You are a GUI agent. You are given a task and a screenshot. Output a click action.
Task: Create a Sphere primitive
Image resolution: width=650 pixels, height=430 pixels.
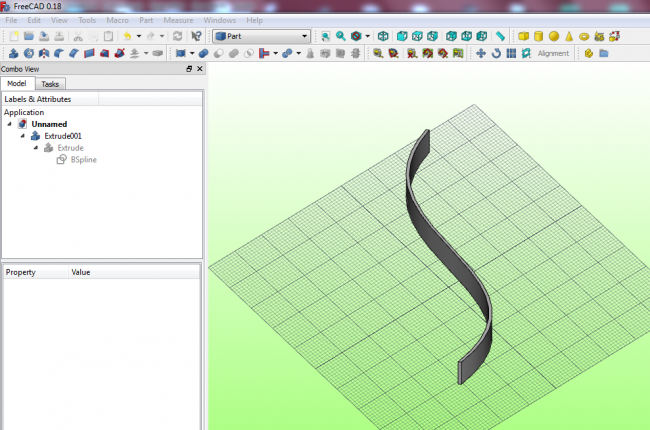click(x=553, y=36)
